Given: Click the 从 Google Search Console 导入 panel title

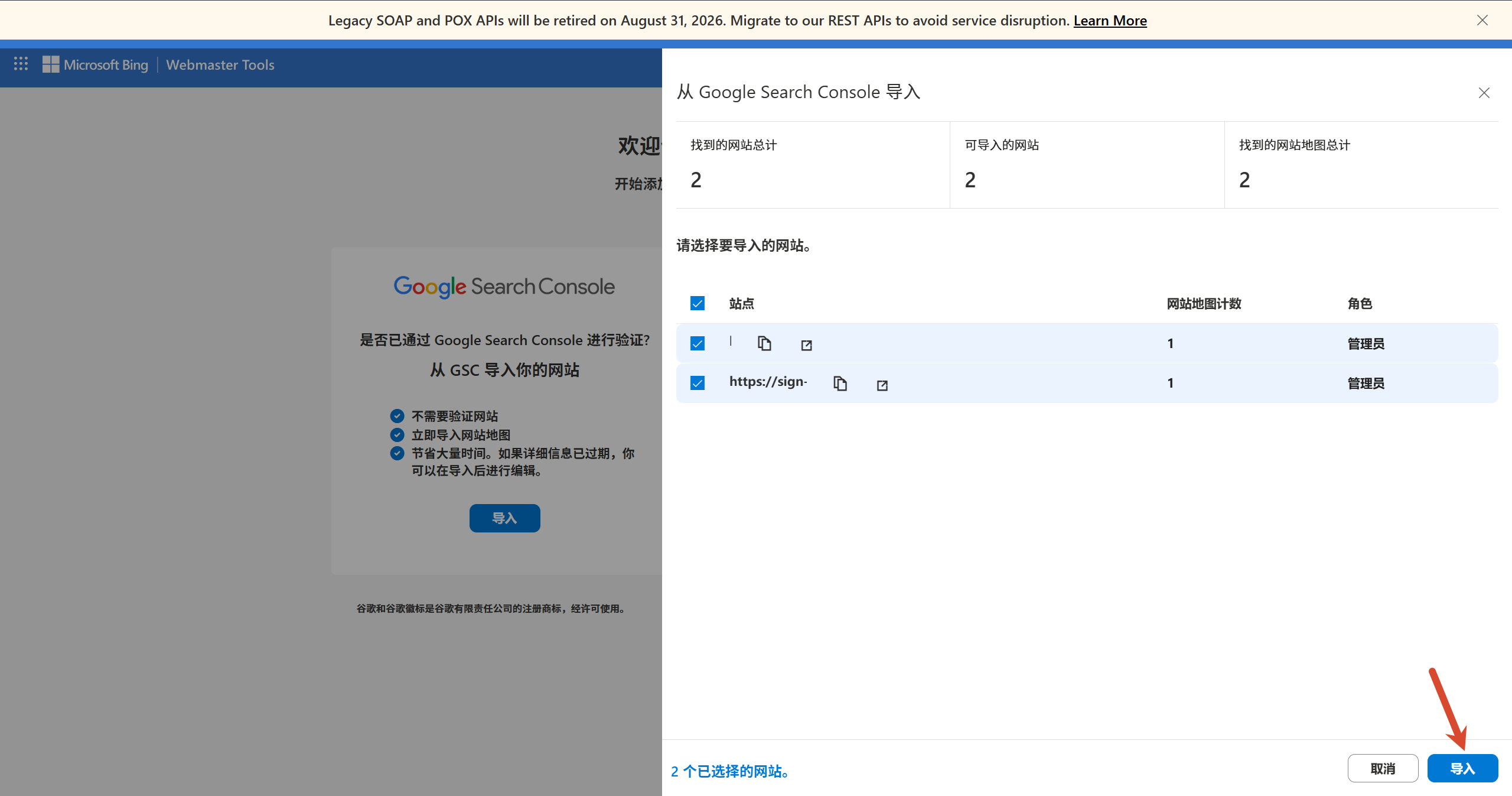Looking at the screenshot, I should click(x=798, y=92).
